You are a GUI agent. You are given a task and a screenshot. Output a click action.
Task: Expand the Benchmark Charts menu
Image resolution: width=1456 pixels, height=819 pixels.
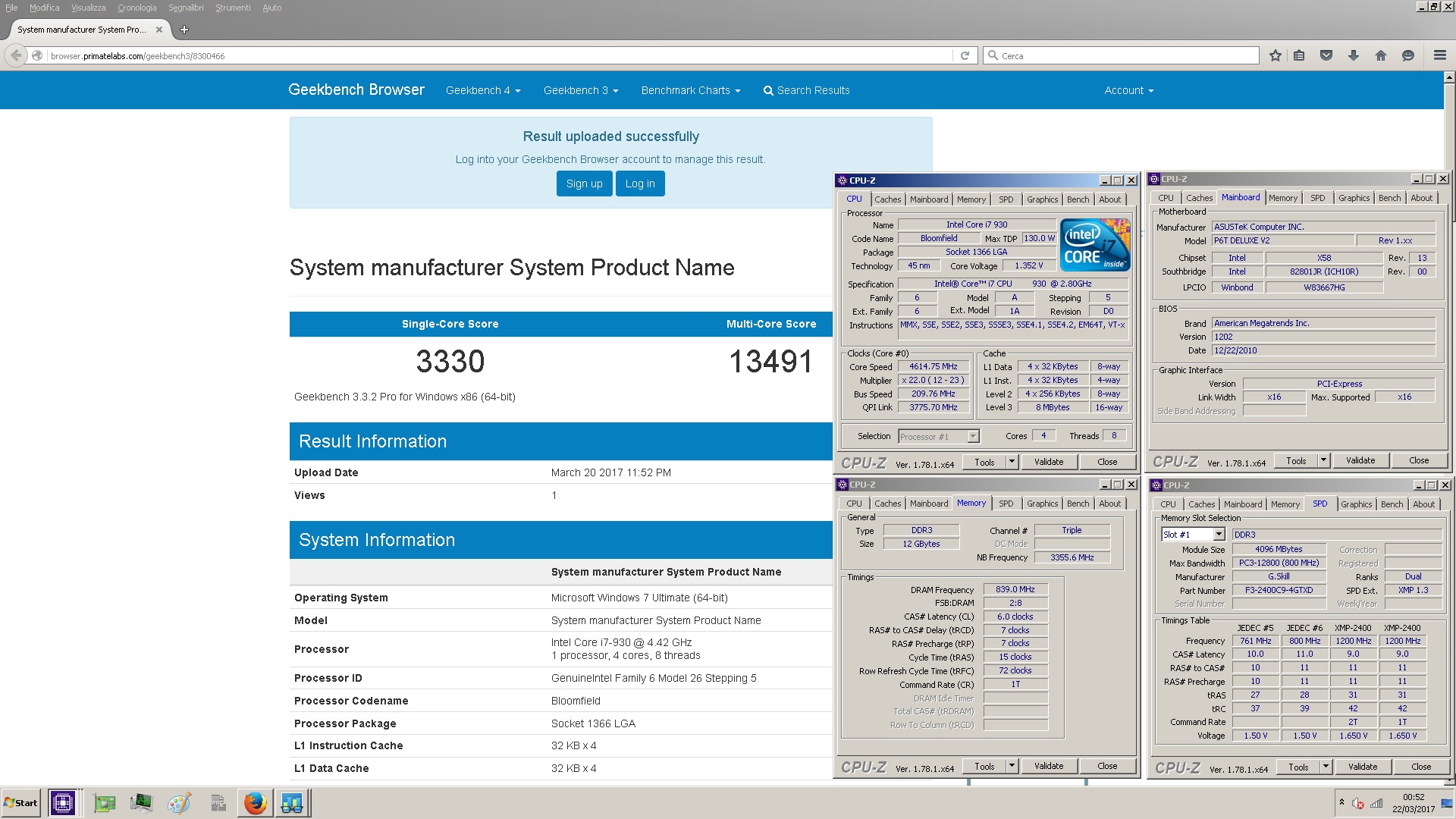pos(691,90)
